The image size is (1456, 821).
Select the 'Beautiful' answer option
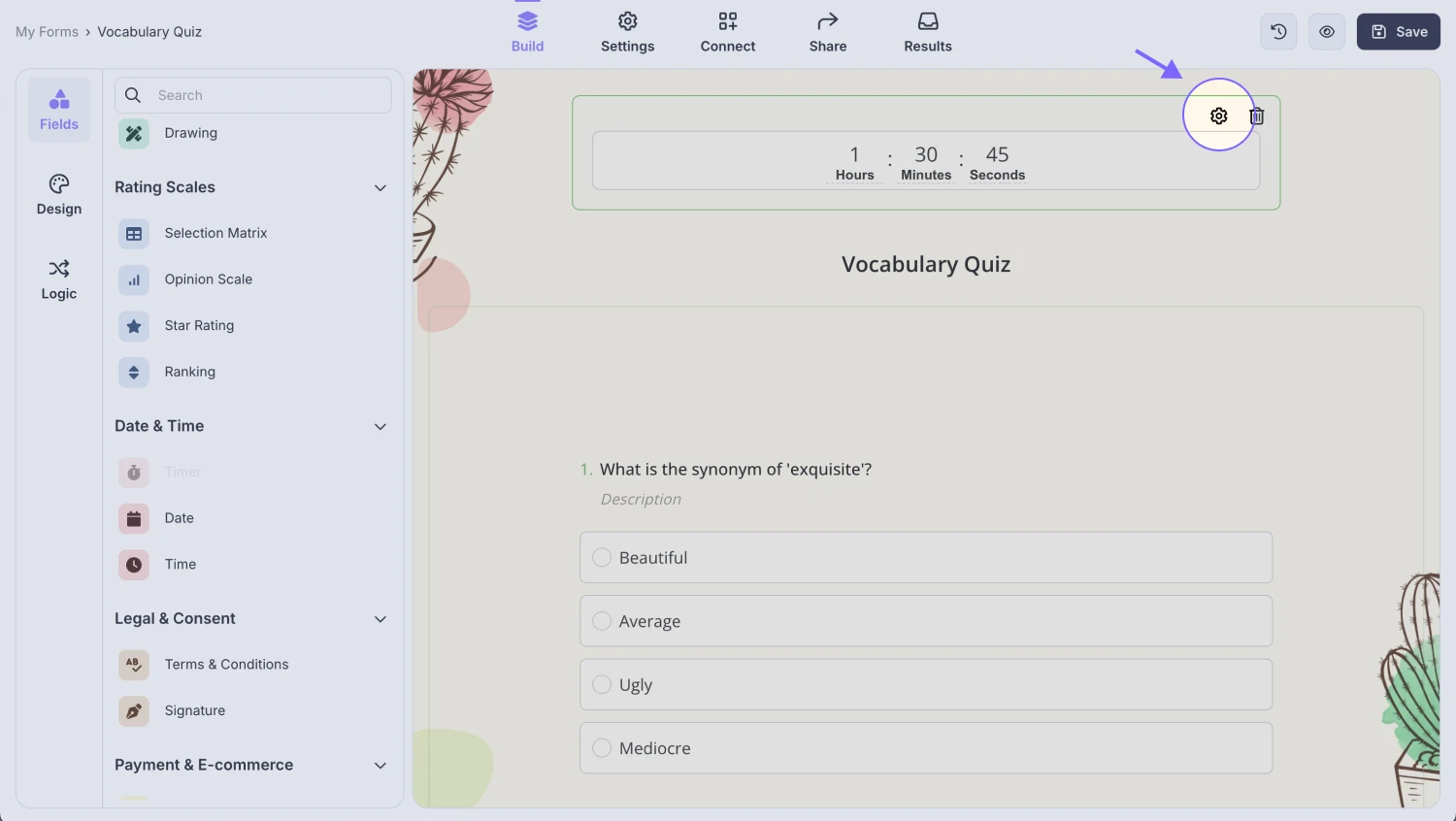click(x=602, y=558)
